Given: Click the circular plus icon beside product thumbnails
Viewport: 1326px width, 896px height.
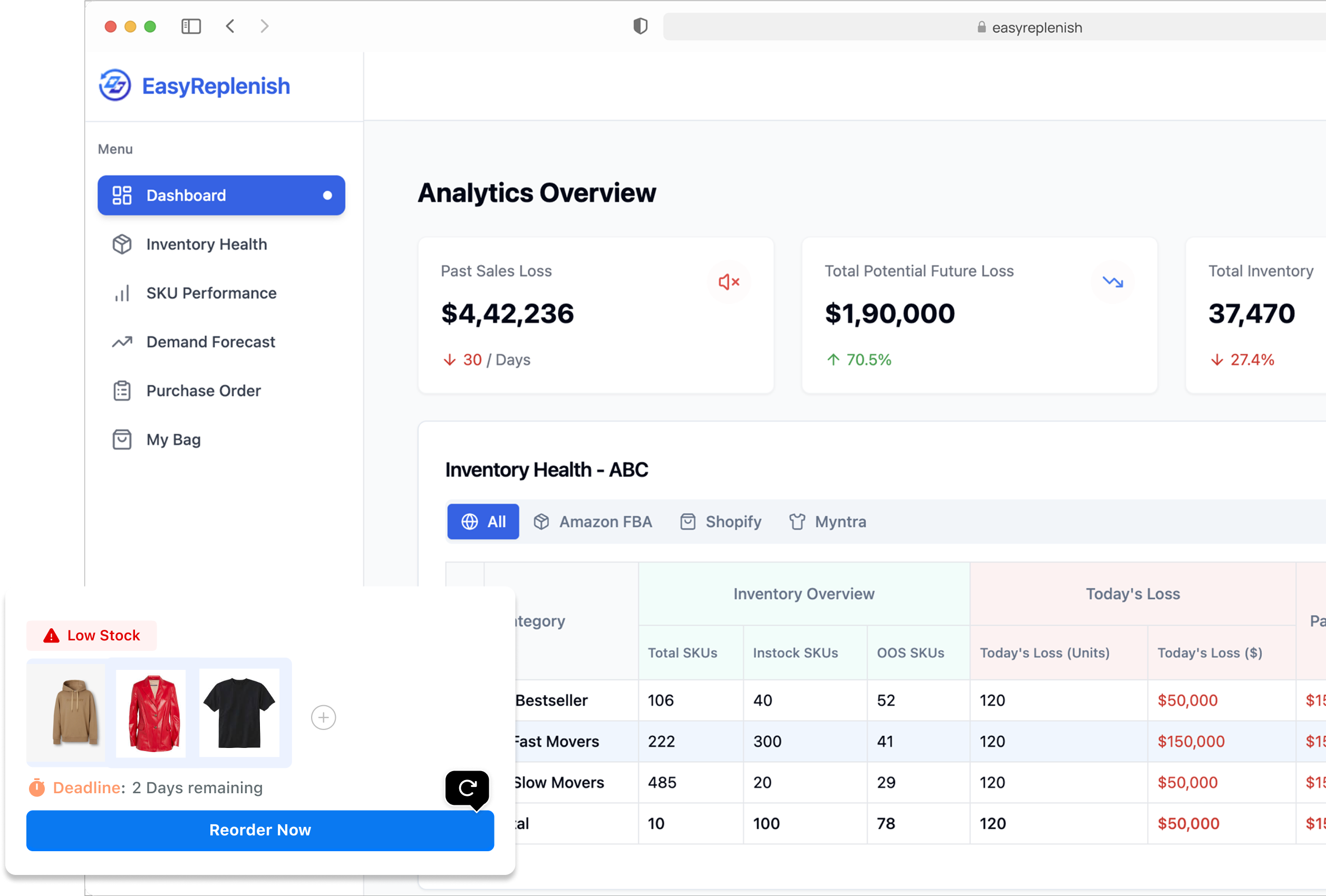Looking at the screenshot, I should pyautogui.click(x=324, y=717).
